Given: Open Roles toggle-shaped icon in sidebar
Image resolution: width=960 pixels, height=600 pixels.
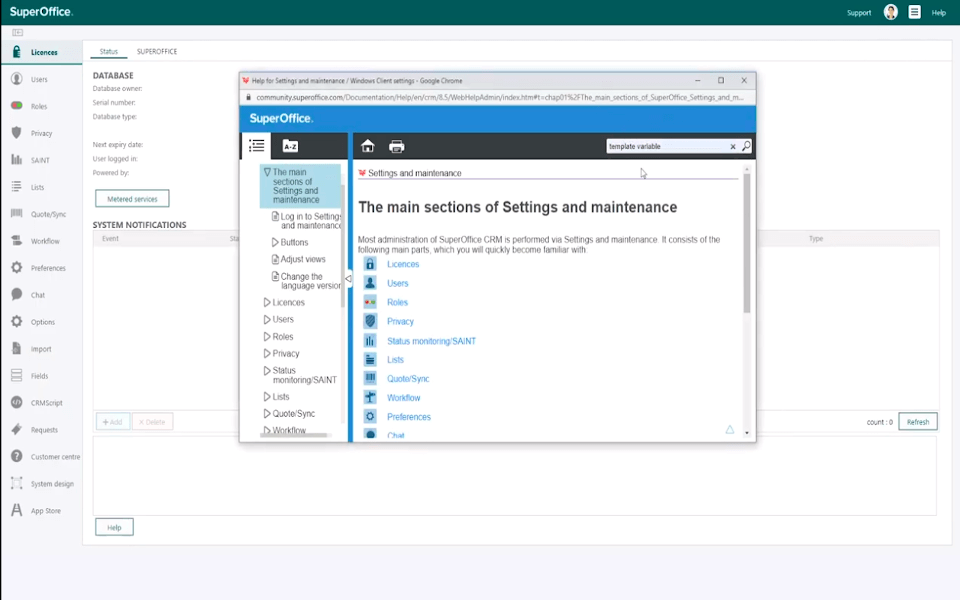Looking at the screenshot, I should tap(17, 105).
